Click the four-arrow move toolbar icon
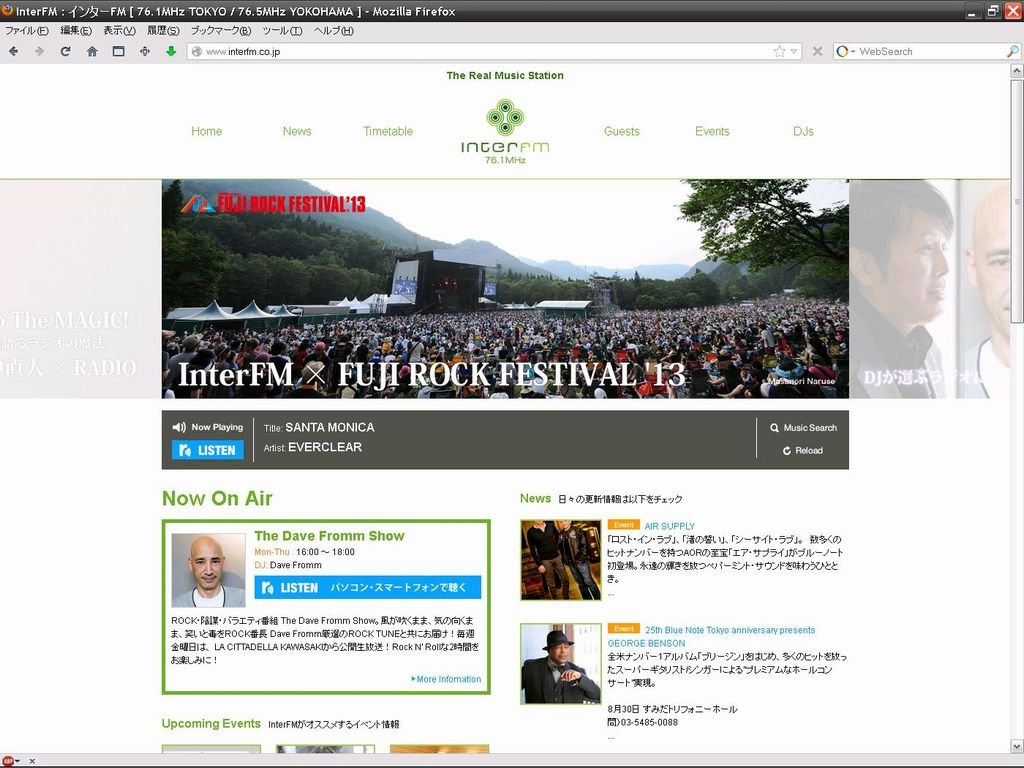This screenshot has width=1024, height=768. point(144,51)
